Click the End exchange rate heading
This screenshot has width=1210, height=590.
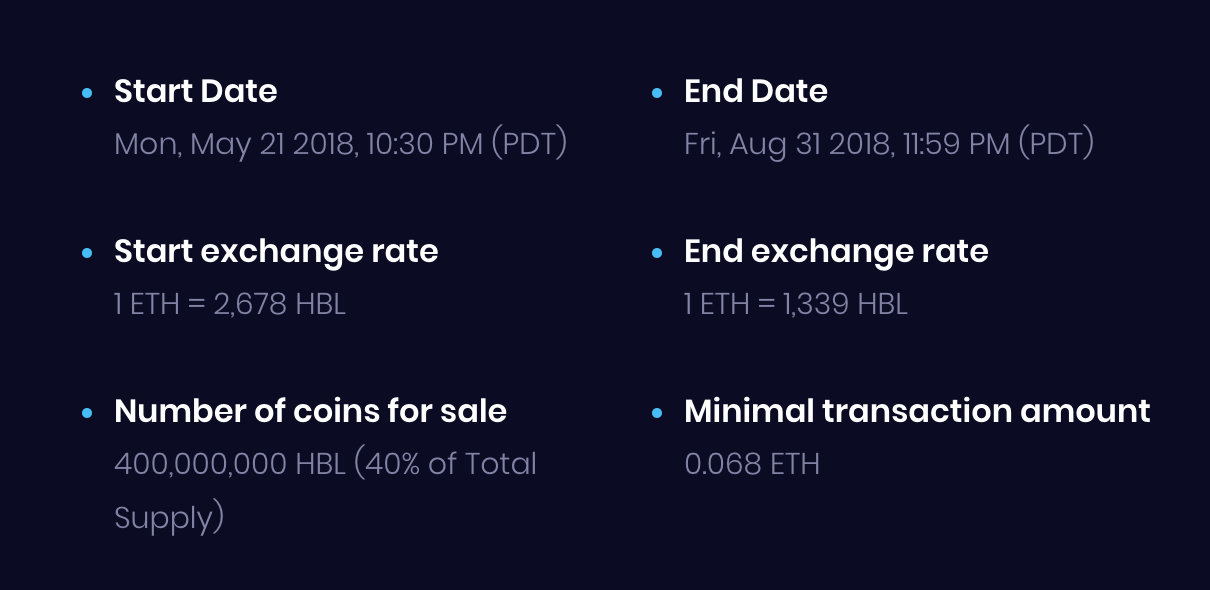pyautogui.click(x=836, y=251)
